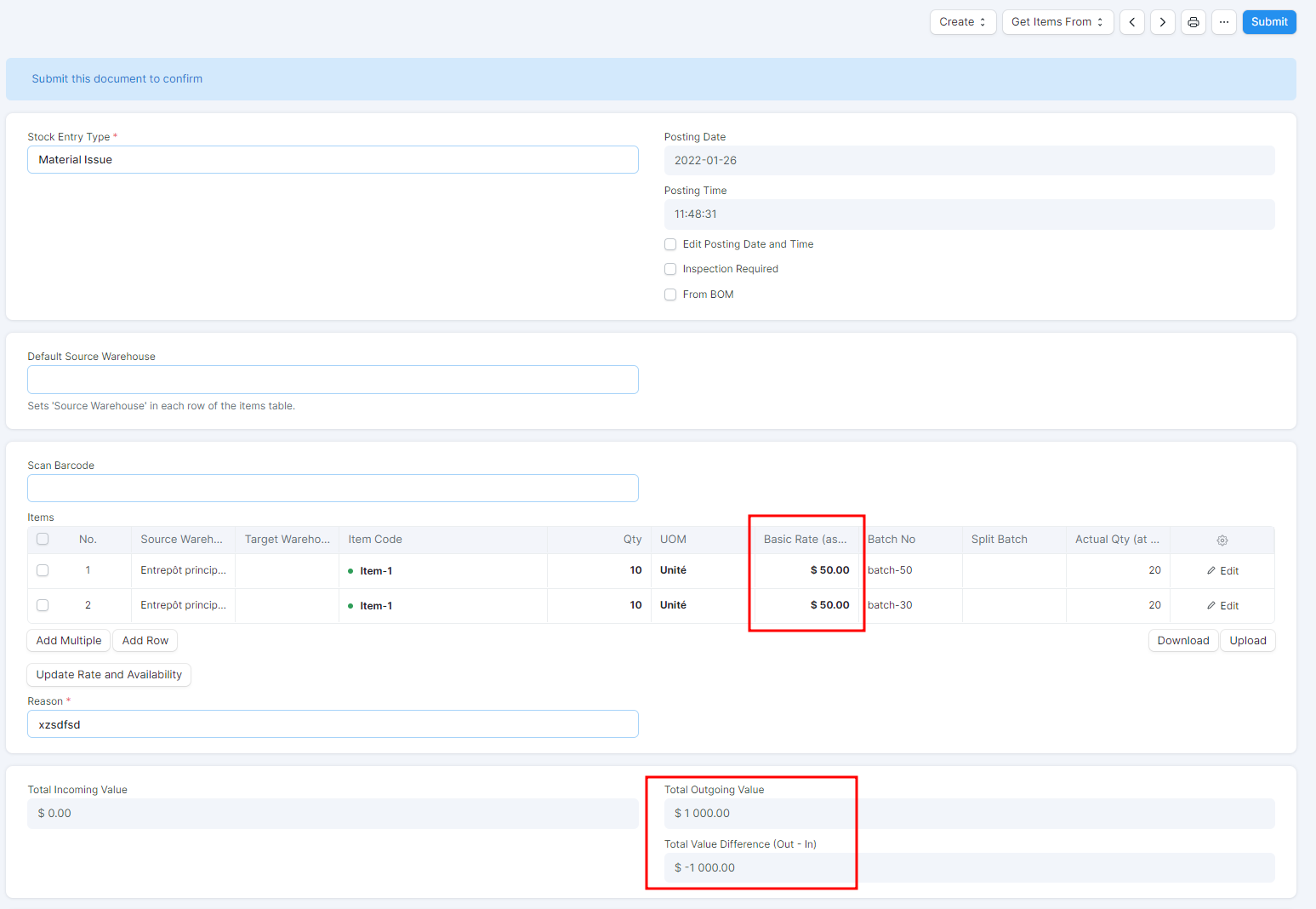The width and height of the screenshot is (1316, 909).
Task: Open the Stock Entry Type selector
Action: [333, 159]
